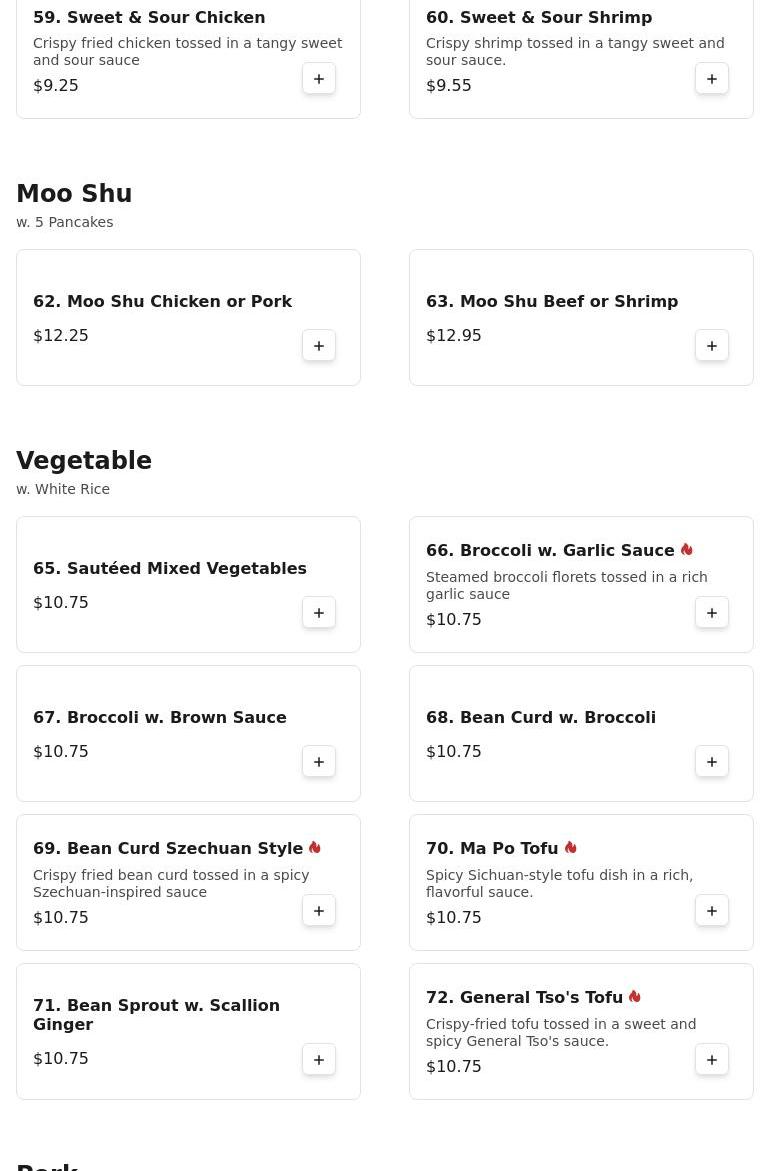Open Sautéed Mixed Vegetables item title
This screenshot has height=1171, width=770.
(x=170, y=568)
